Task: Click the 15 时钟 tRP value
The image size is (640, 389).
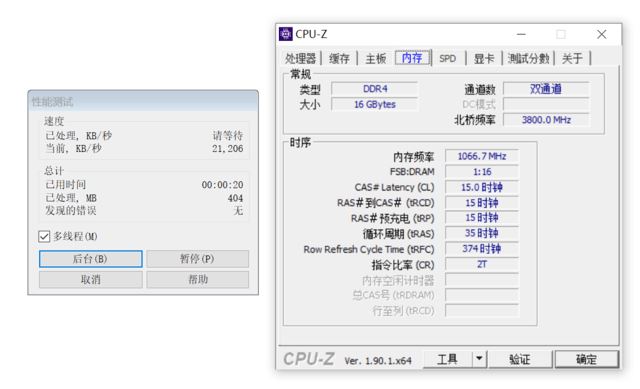Action: pyautogui.click(x=482, y=218)
